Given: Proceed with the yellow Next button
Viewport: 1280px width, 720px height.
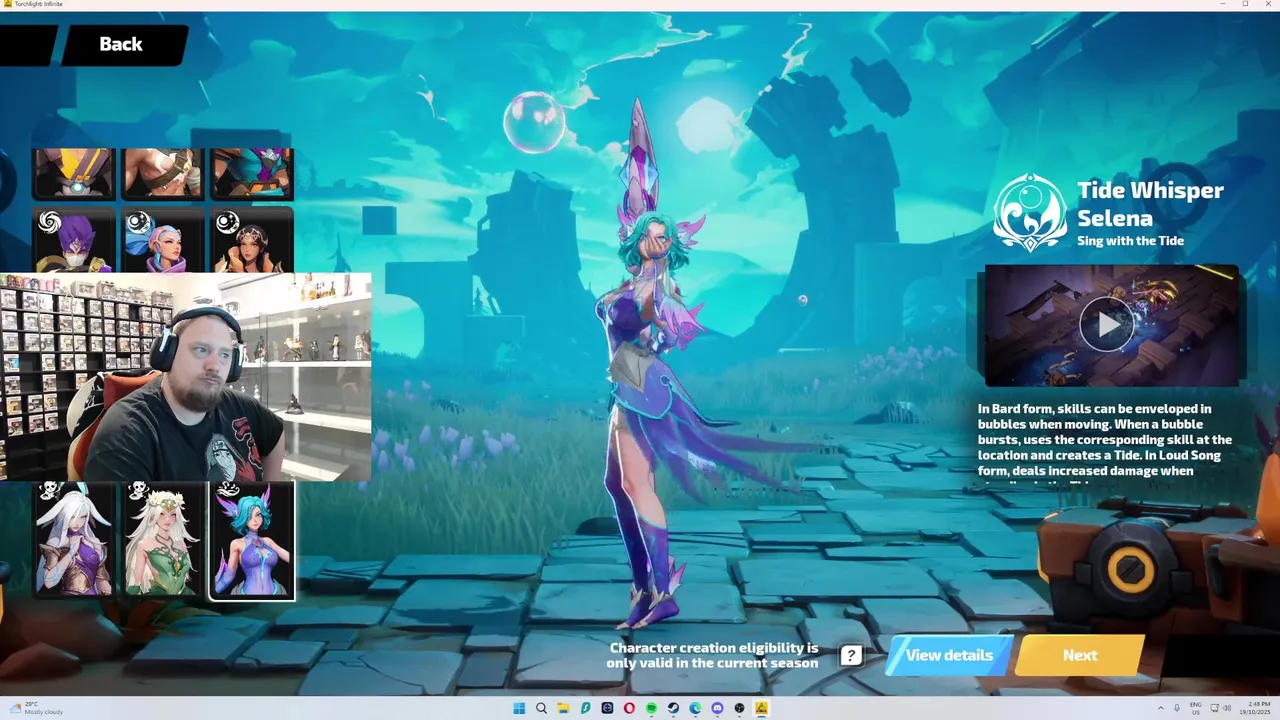Looking at the screenshot, I should click(x=1080, y=656).
